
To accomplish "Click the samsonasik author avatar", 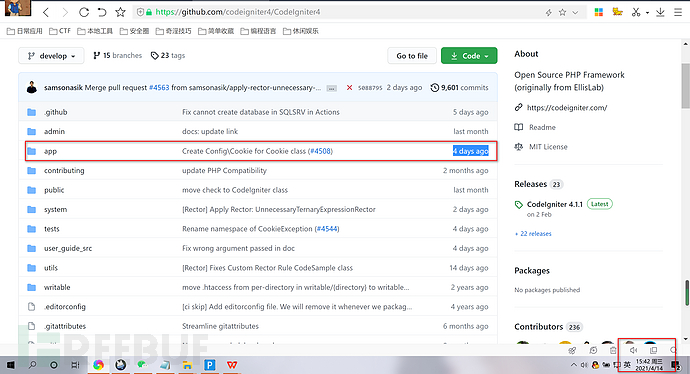I will click(x=32, y=87).
